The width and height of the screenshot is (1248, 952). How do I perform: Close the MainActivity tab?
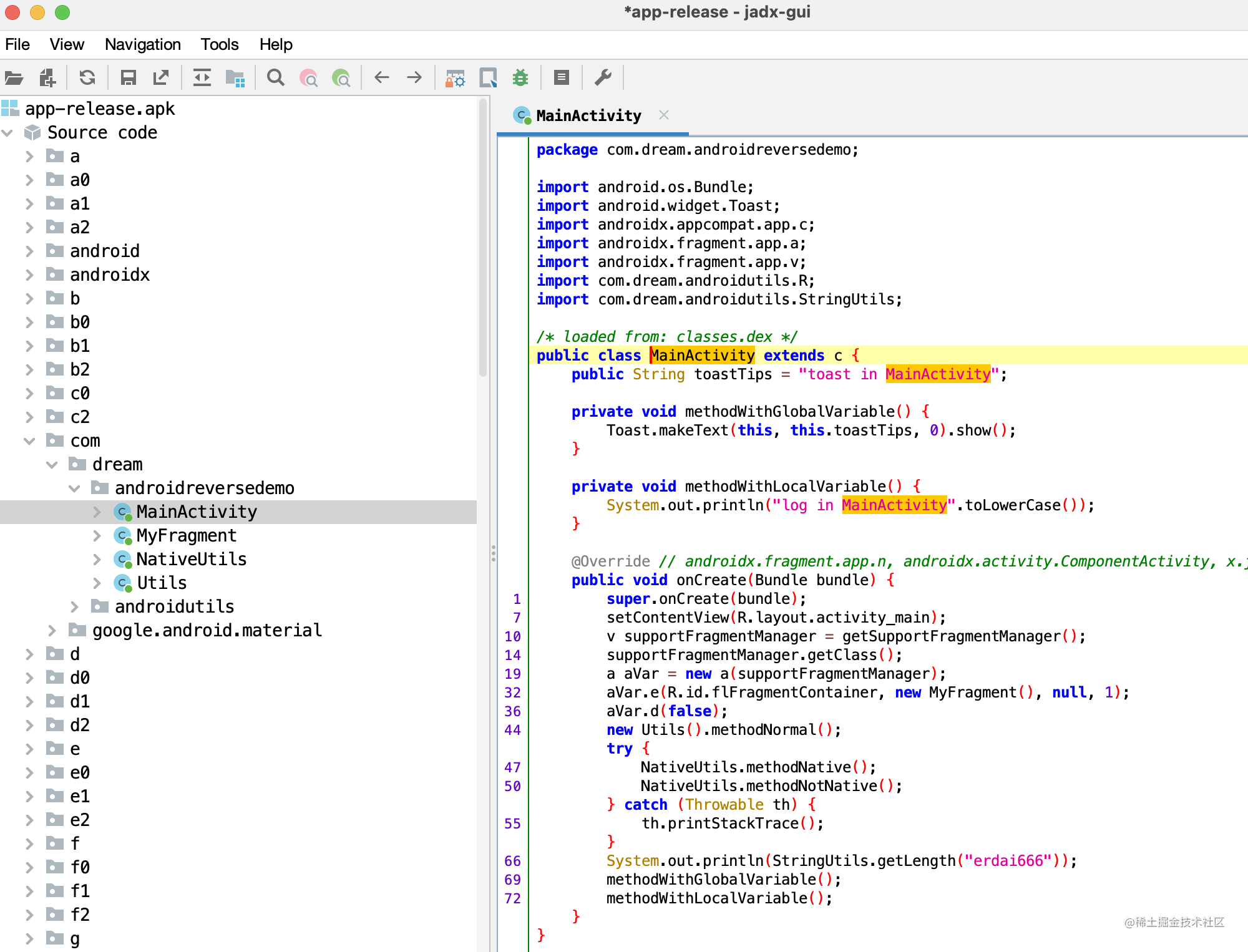(x=664, y=115)
